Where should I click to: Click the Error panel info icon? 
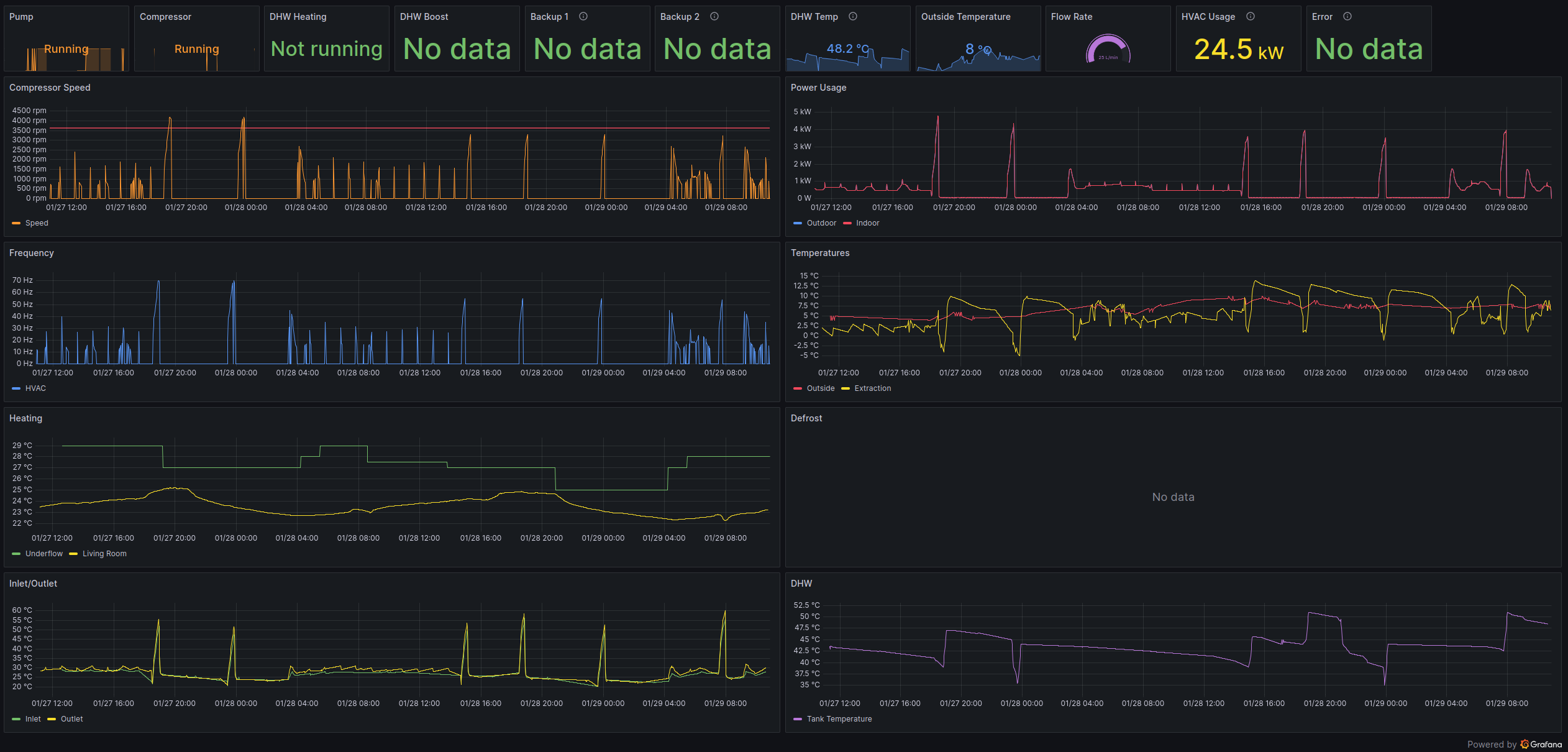(1347, 17)
